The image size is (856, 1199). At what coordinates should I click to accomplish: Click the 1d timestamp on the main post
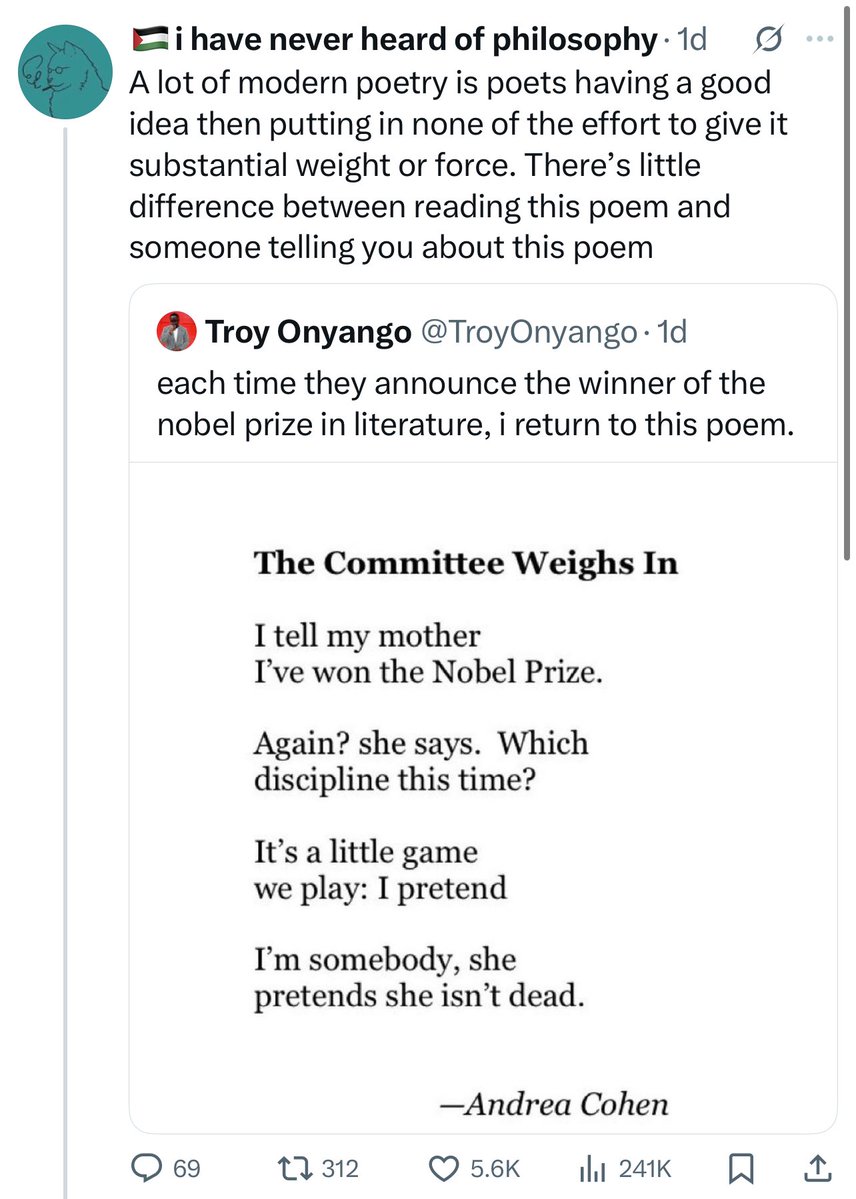[x=692, y=39]
